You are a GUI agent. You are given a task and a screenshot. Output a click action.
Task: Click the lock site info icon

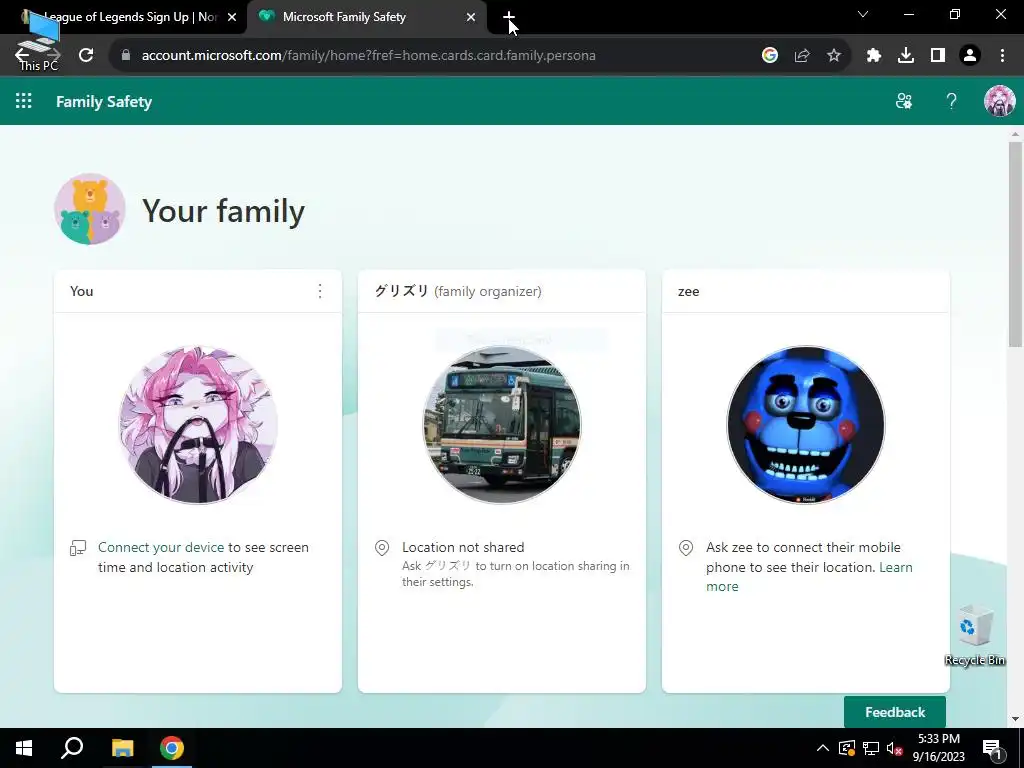coord(125,56)
